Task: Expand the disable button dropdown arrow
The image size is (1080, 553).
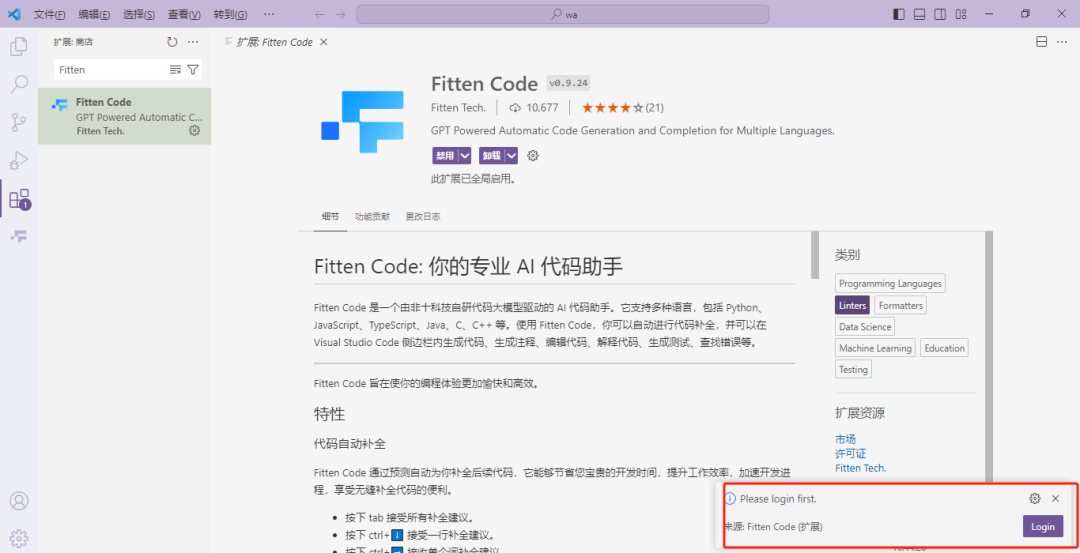Action: point(465,156)
